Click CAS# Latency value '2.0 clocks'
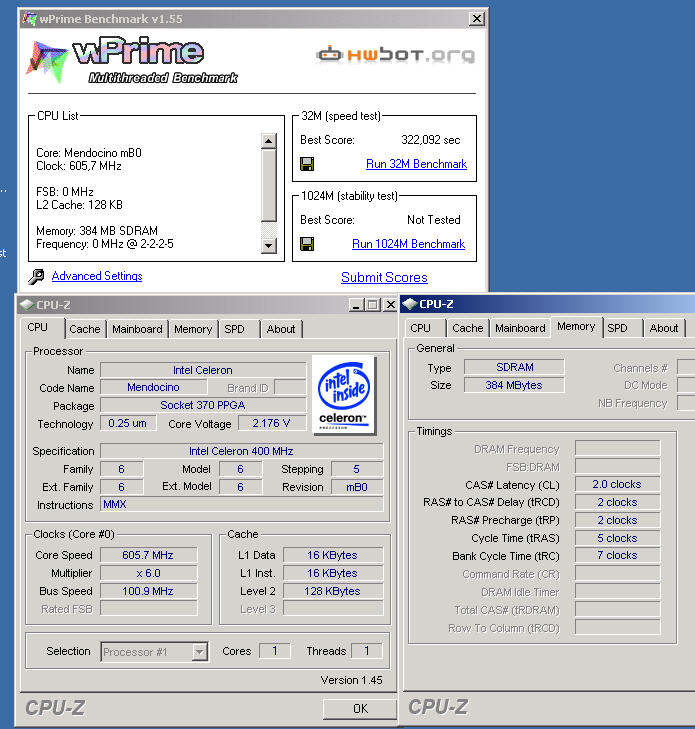This screenshot has height=729, width=695. [x=617, y=484]
